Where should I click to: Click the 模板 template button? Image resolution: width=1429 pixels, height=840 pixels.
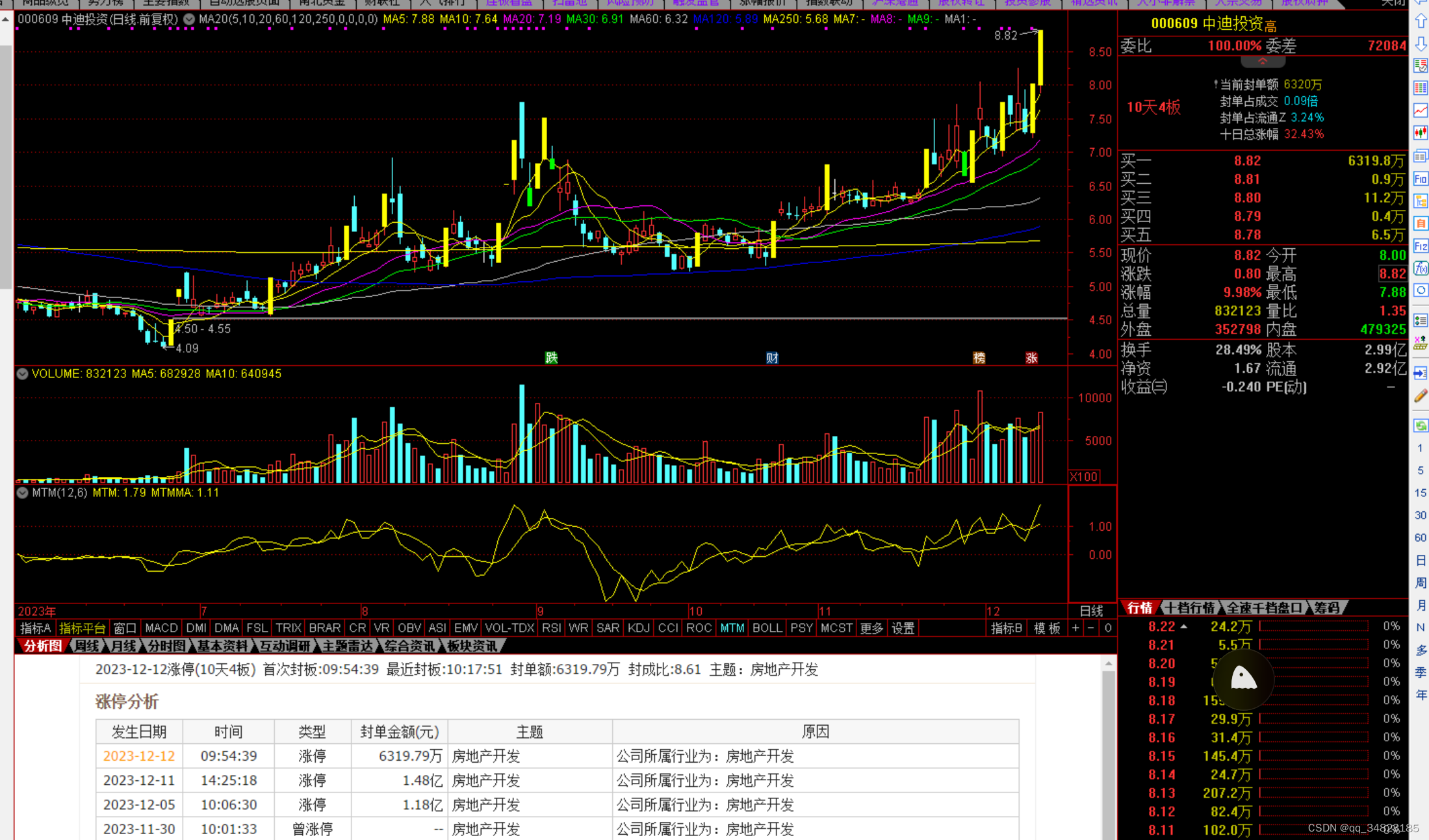pos(1047,628)
